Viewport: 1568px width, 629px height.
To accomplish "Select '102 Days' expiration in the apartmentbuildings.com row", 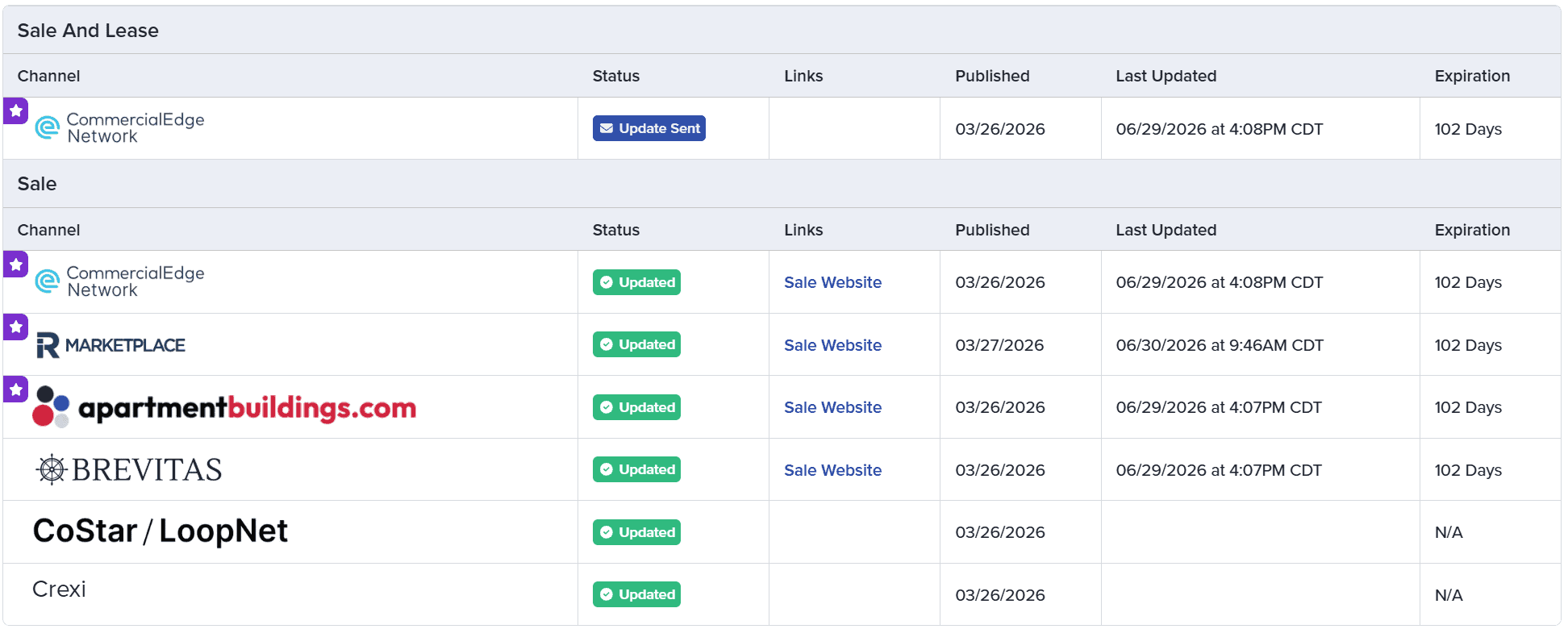I will (1468, 407).
